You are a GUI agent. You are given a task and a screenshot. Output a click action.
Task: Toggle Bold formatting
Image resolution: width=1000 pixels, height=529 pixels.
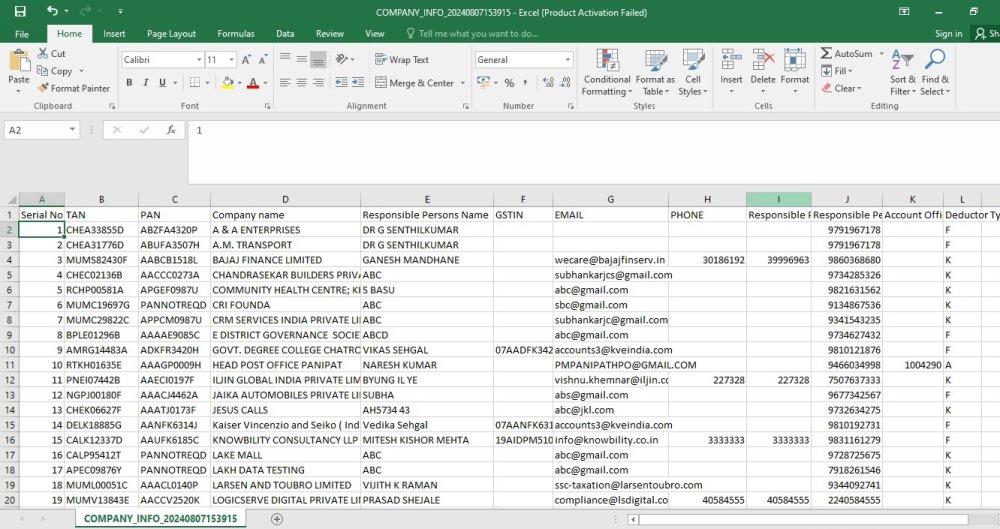129,82
